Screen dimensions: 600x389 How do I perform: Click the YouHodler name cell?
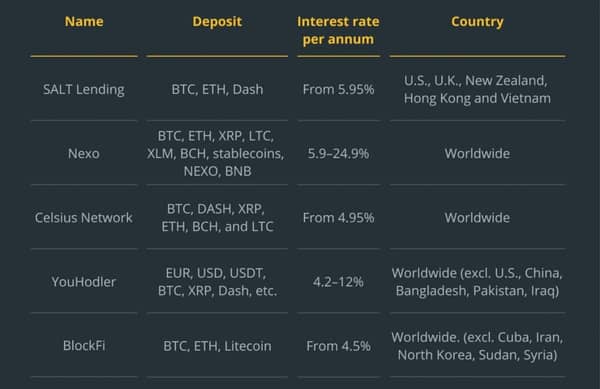84,282
